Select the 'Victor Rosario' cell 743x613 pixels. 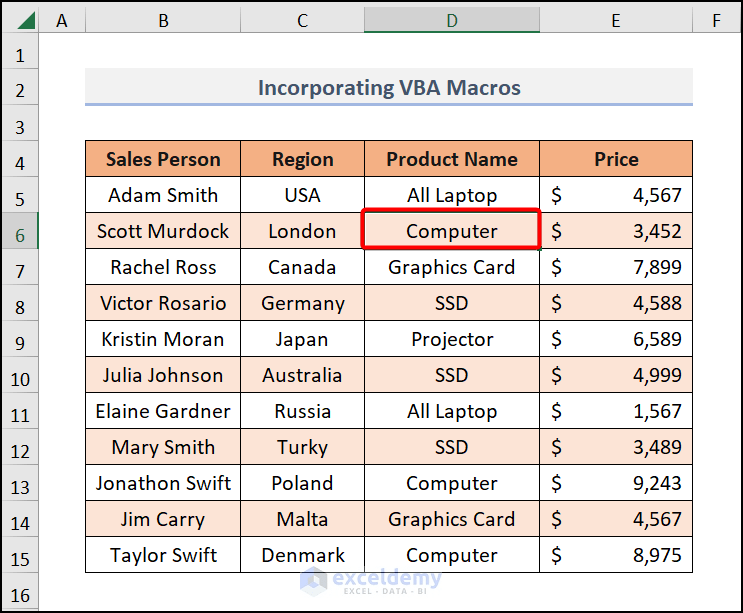coord(163,303)
